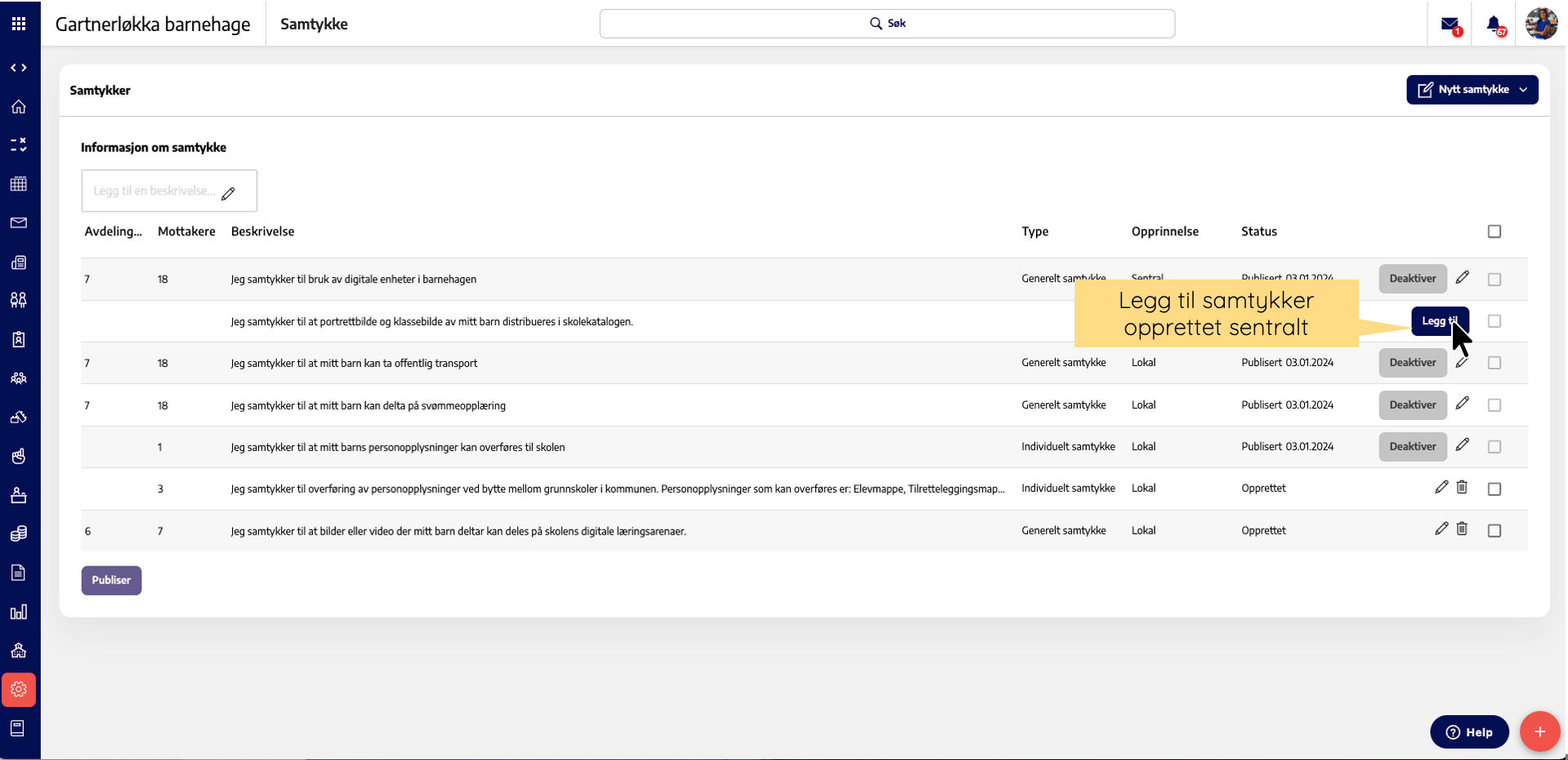
Task: Check the box for bilder eller video row
Action: [x=1494, y=531]
